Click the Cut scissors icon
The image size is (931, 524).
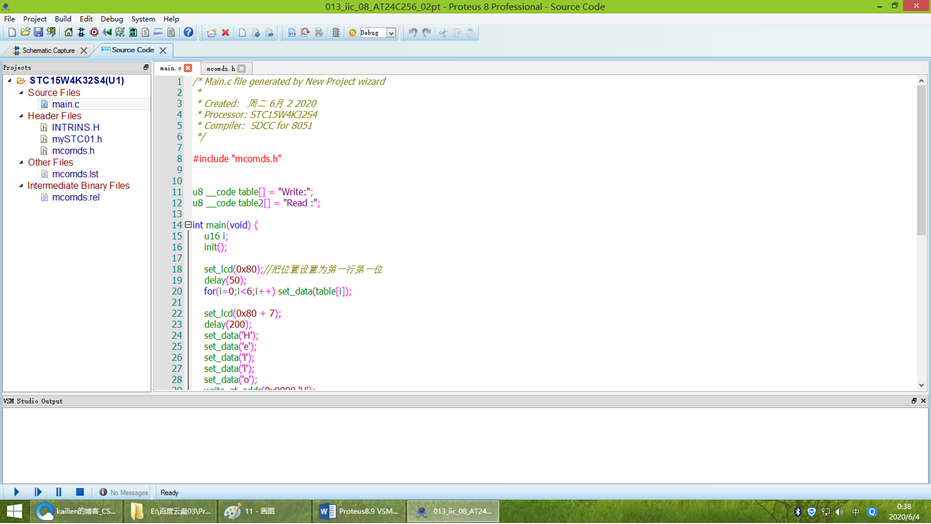click(x=443, y=33)
